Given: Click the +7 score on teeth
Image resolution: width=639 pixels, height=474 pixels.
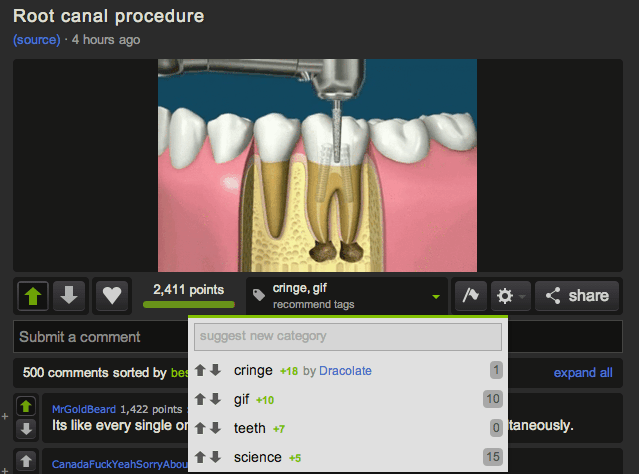Looking at the screenshot, I should pos(279,429).
